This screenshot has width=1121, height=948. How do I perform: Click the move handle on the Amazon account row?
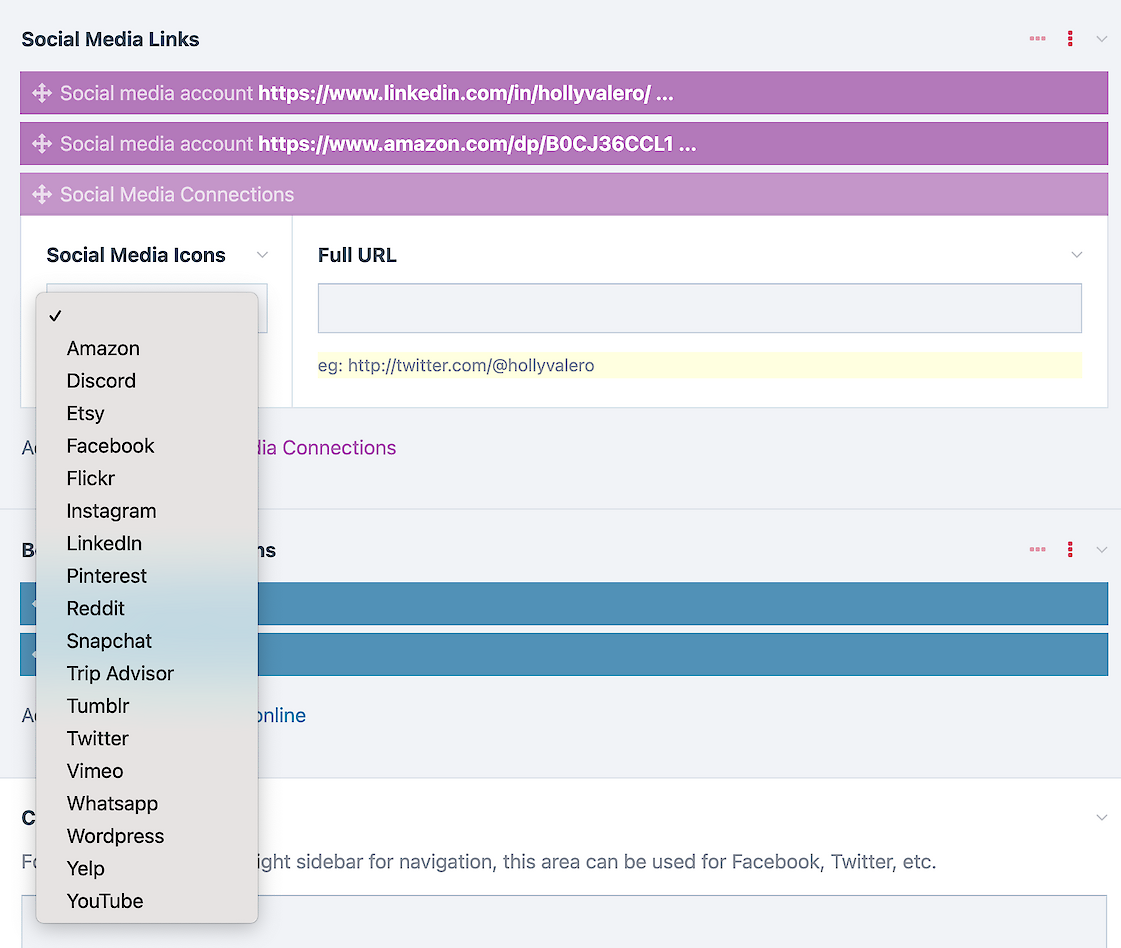click(42, 144)
